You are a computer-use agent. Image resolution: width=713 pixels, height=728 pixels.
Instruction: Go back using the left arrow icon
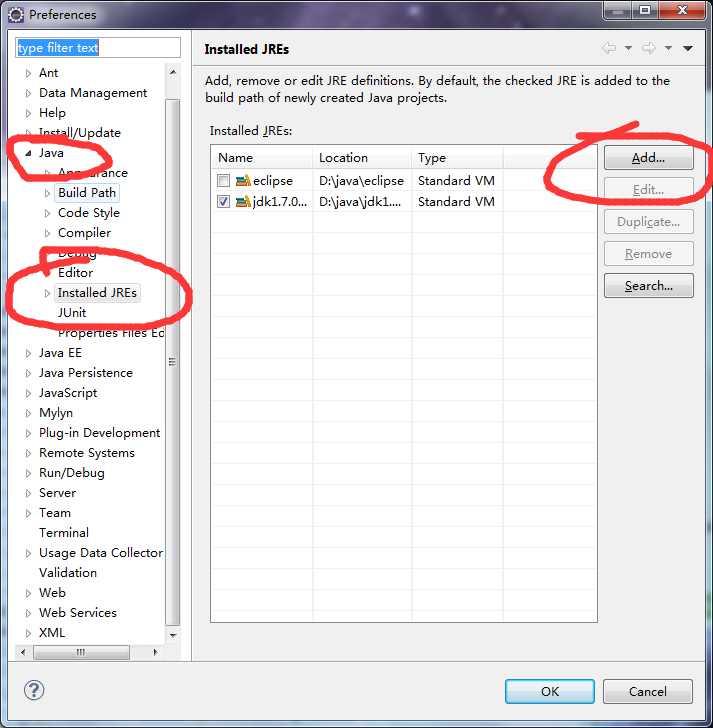[x=609, y=48]
